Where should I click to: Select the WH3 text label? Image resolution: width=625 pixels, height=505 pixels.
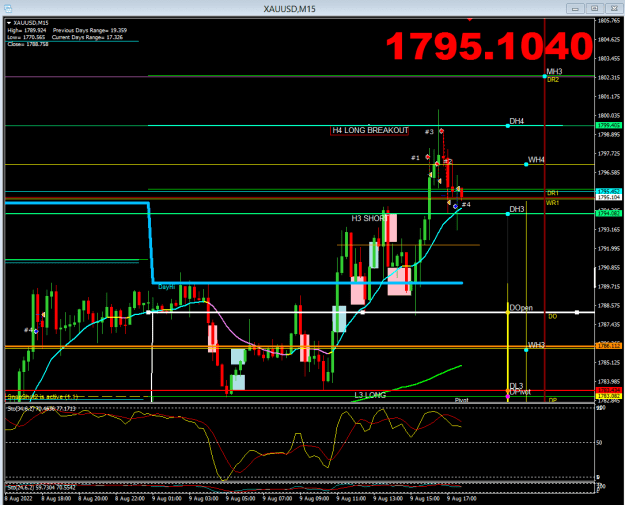[x=536, y=345]
